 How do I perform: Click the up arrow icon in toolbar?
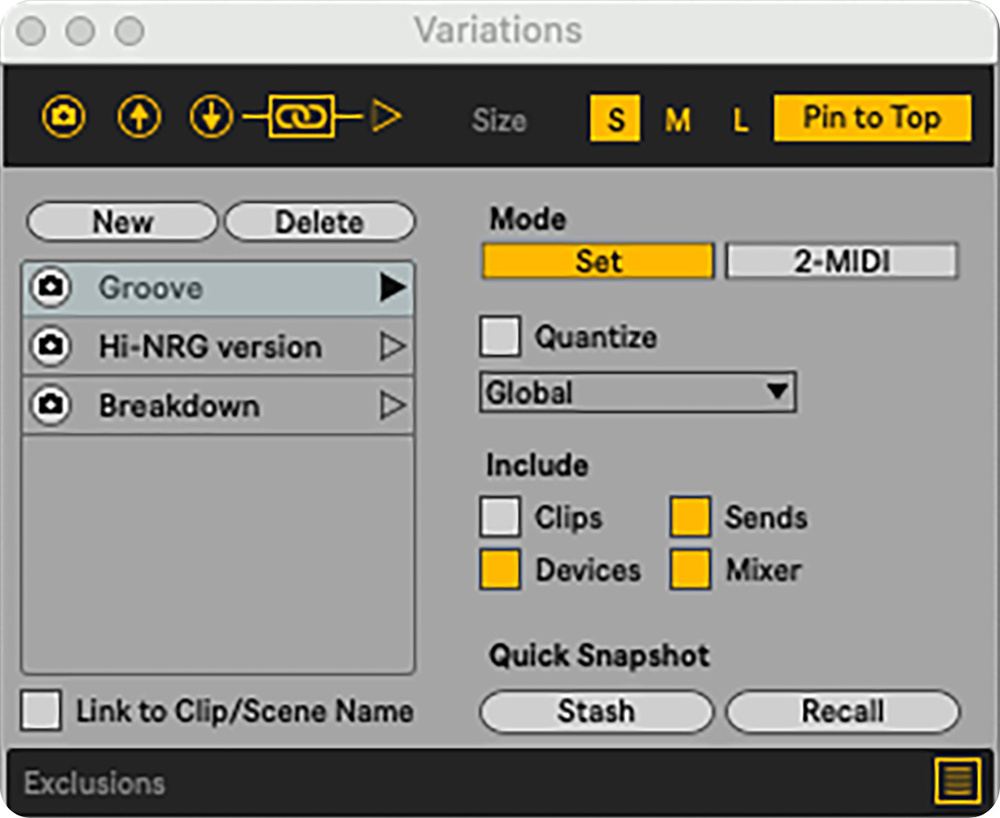click(x=138, y=118)
